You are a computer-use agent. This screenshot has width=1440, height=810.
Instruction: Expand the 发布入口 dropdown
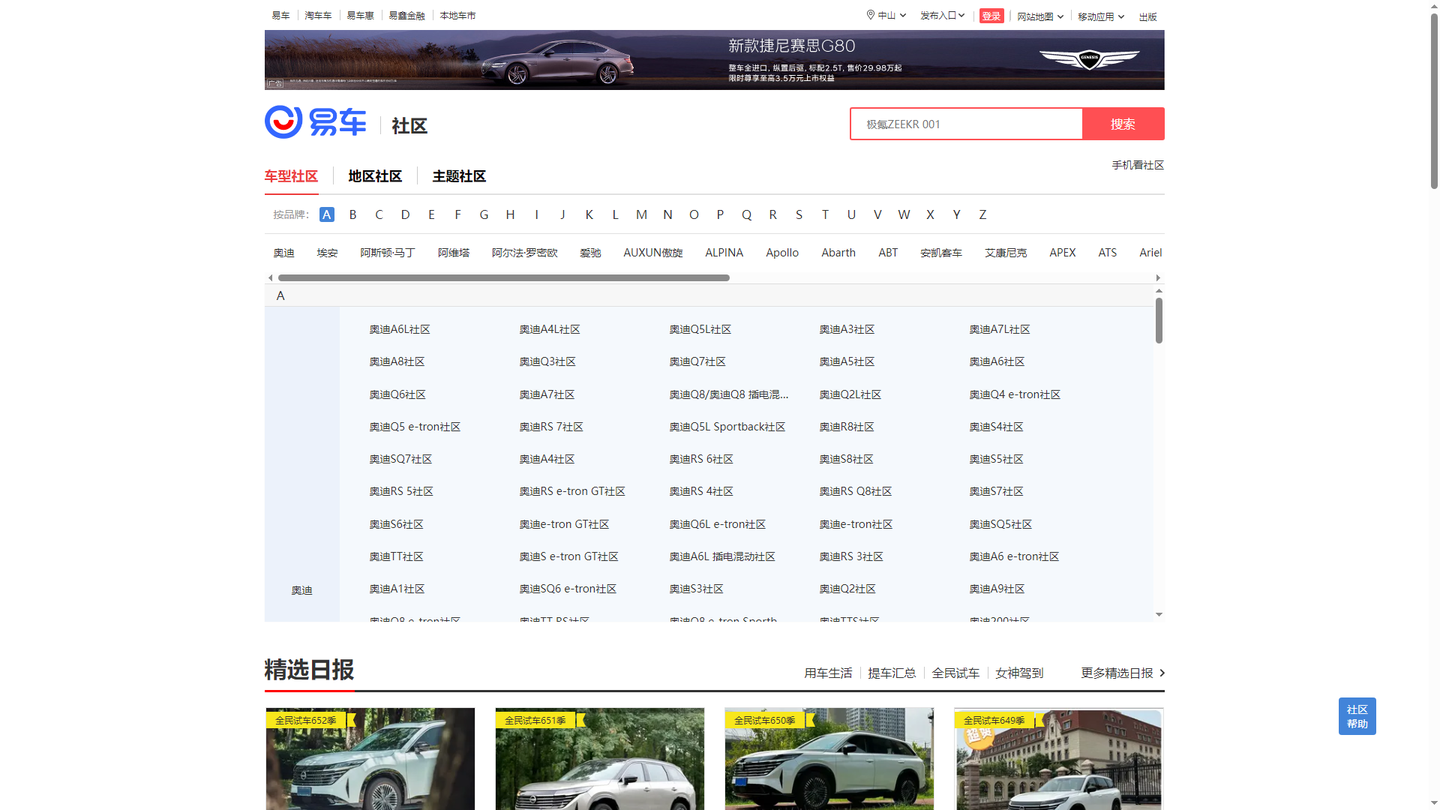(x=942, y=16)
